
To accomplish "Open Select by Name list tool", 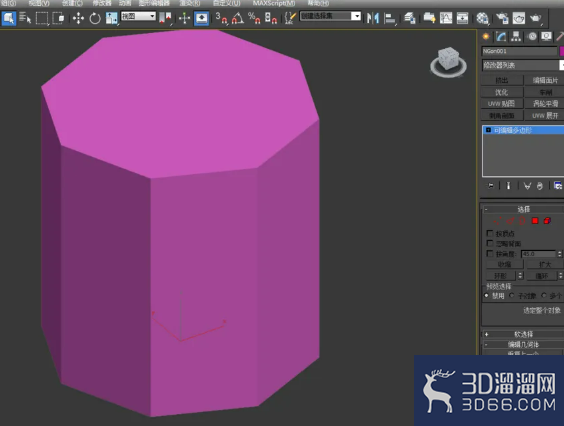I will 25,18.
